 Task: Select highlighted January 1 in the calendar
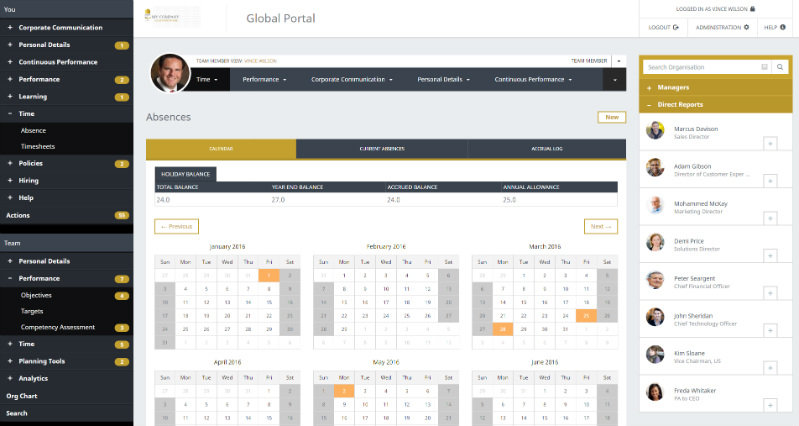[x=269, y=275]
